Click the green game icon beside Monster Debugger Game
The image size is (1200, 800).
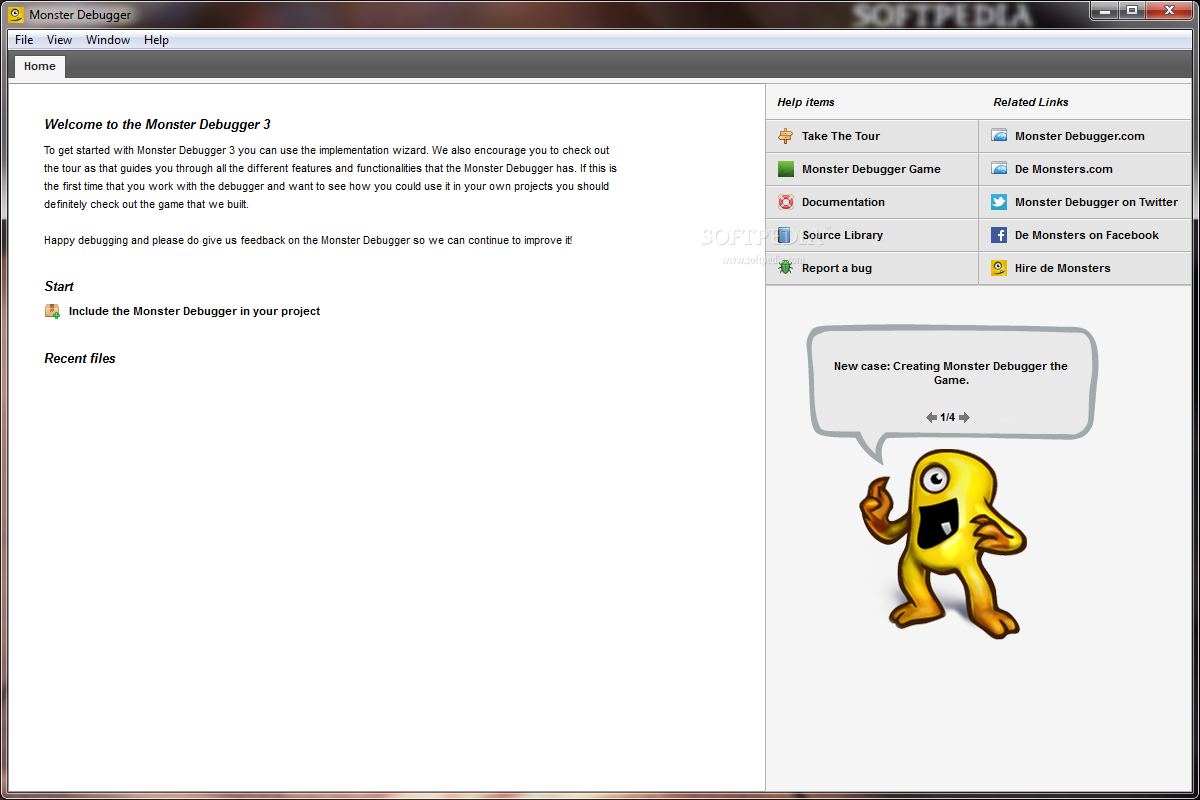pyautogui.click(x=786, y=169)
